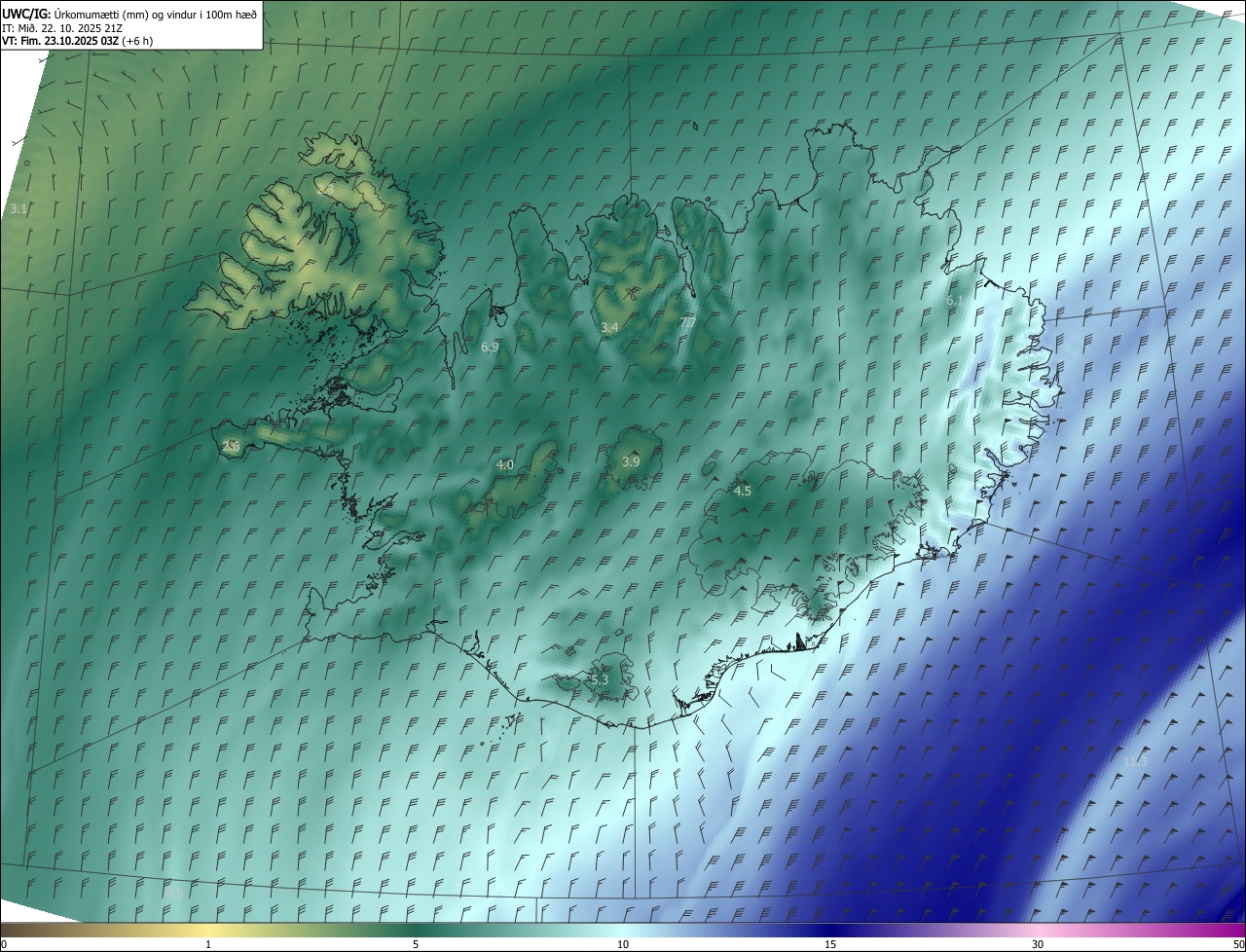Click the legend label 0

(4, 944)
